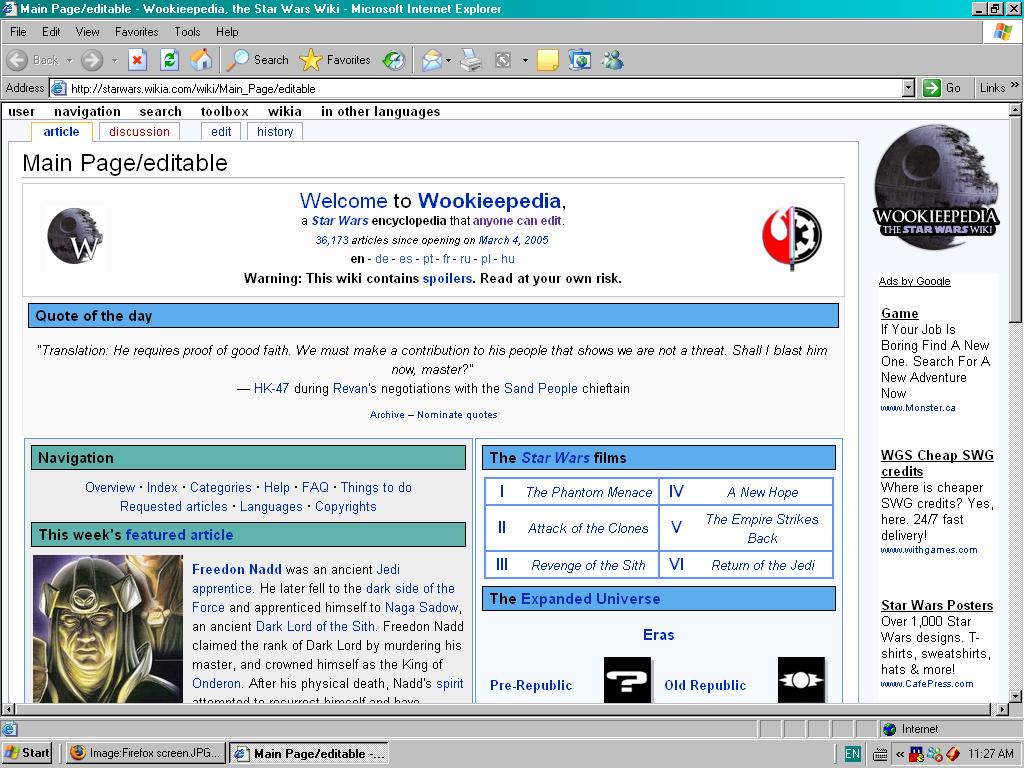The width and height of the screenshot is (1024, 768).
Task: Switch to the discussion tab
Action: [x=139, y=132]
